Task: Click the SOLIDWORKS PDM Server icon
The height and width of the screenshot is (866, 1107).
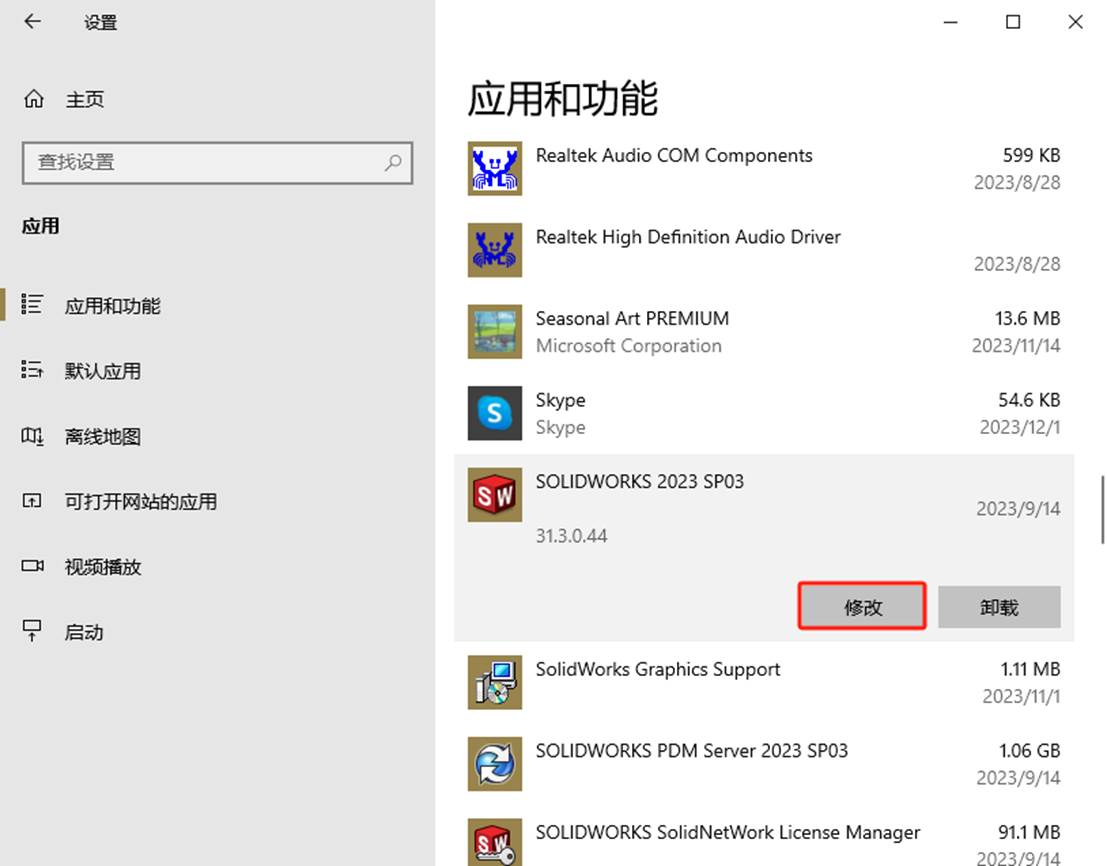Action: 495,764
